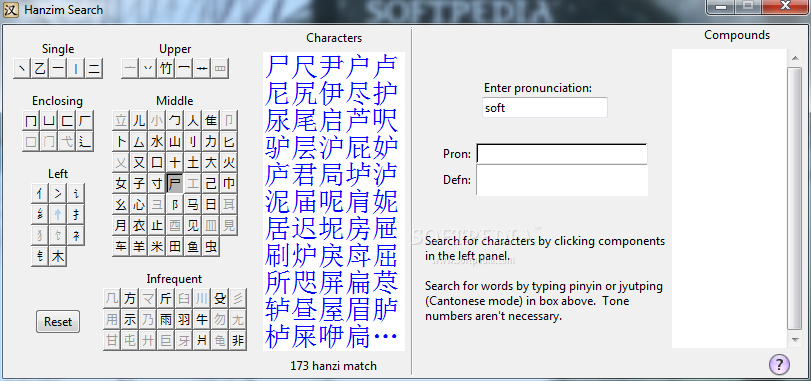Image resolution: width=811 pixels, height=381 pixels.
Task: Click the Compounds scrollbar down arrow
Action: (795, 339)
